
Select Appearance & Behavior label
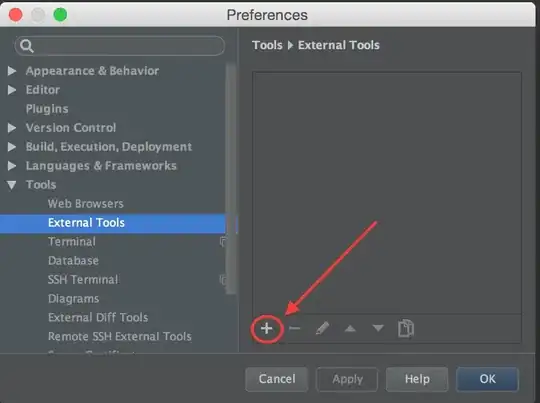92,71
